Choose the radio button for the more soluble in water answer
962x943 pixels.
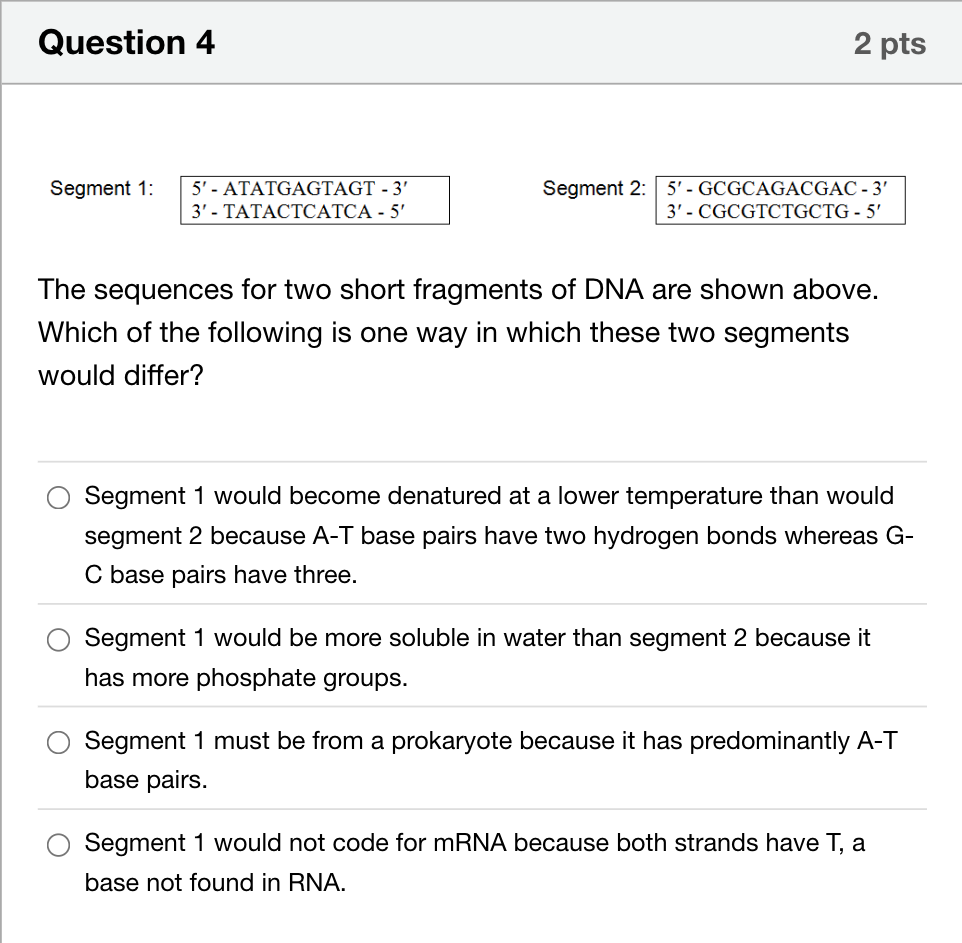pyautogui.click(x=58, y=639)
